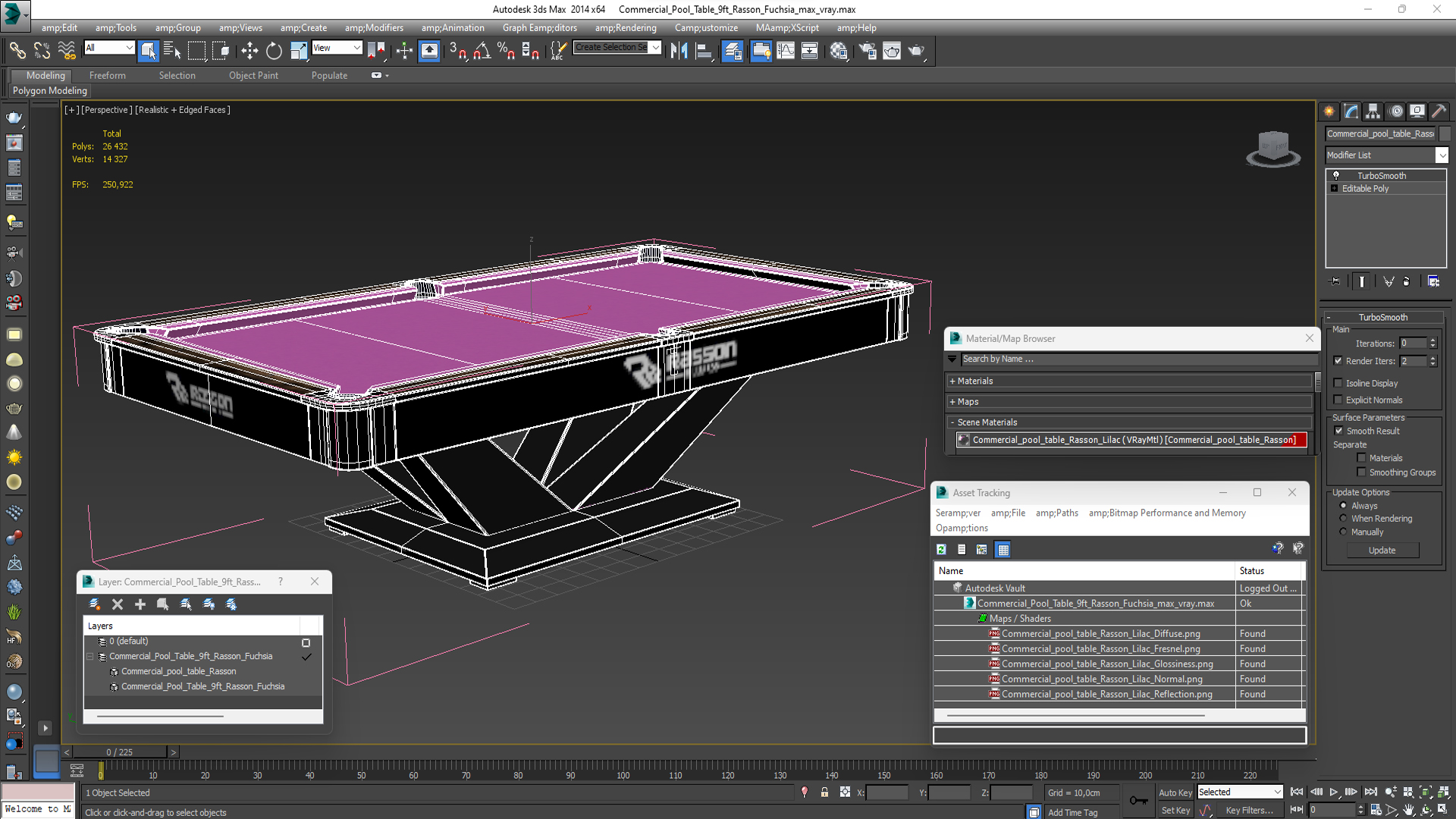Collapse the TurboSmooth rollout

click(1383, 318)
